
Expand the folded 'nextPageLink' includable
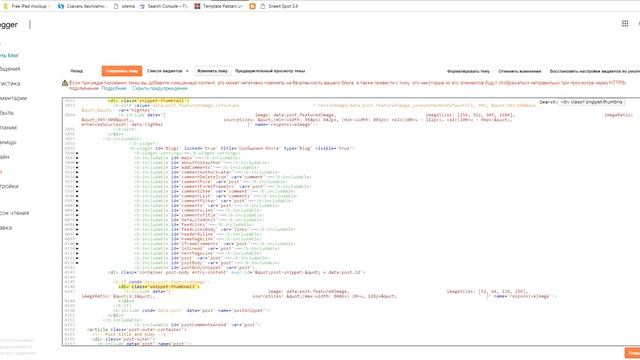(77, 253)
